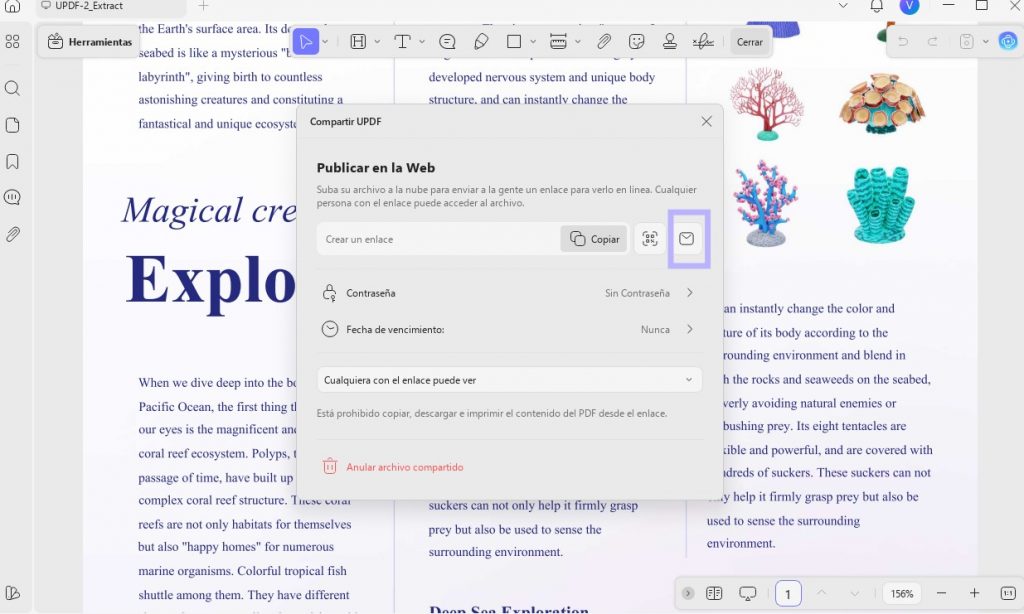Click the Copiar link button
This screenshot has height=614, width=1024.
(594, 239)
